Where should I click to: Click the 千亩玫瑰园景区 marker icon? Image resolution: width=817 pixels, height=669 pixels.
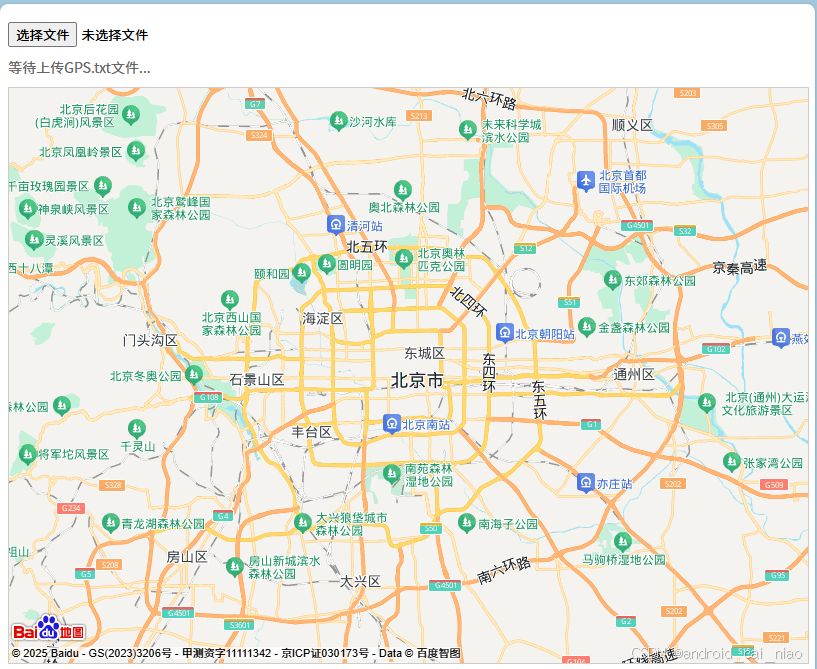103,186
